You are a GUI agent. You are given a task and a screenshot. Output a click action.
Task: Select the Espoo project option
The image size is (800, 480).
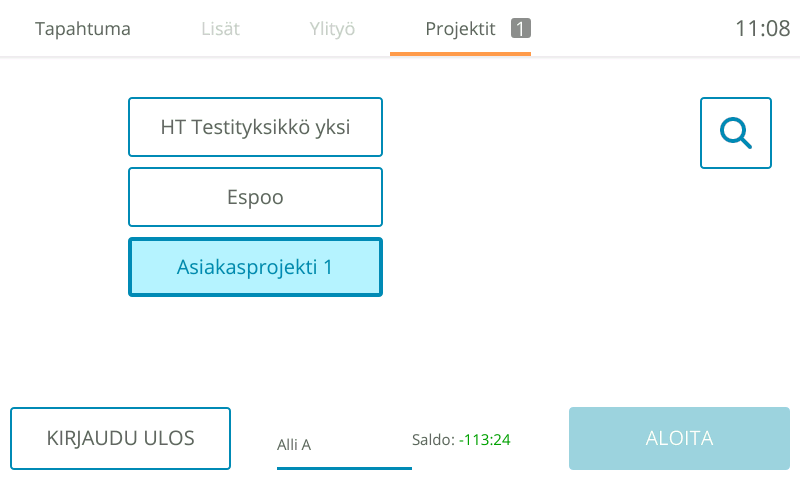pyautogui.click(x=255, y=197)
